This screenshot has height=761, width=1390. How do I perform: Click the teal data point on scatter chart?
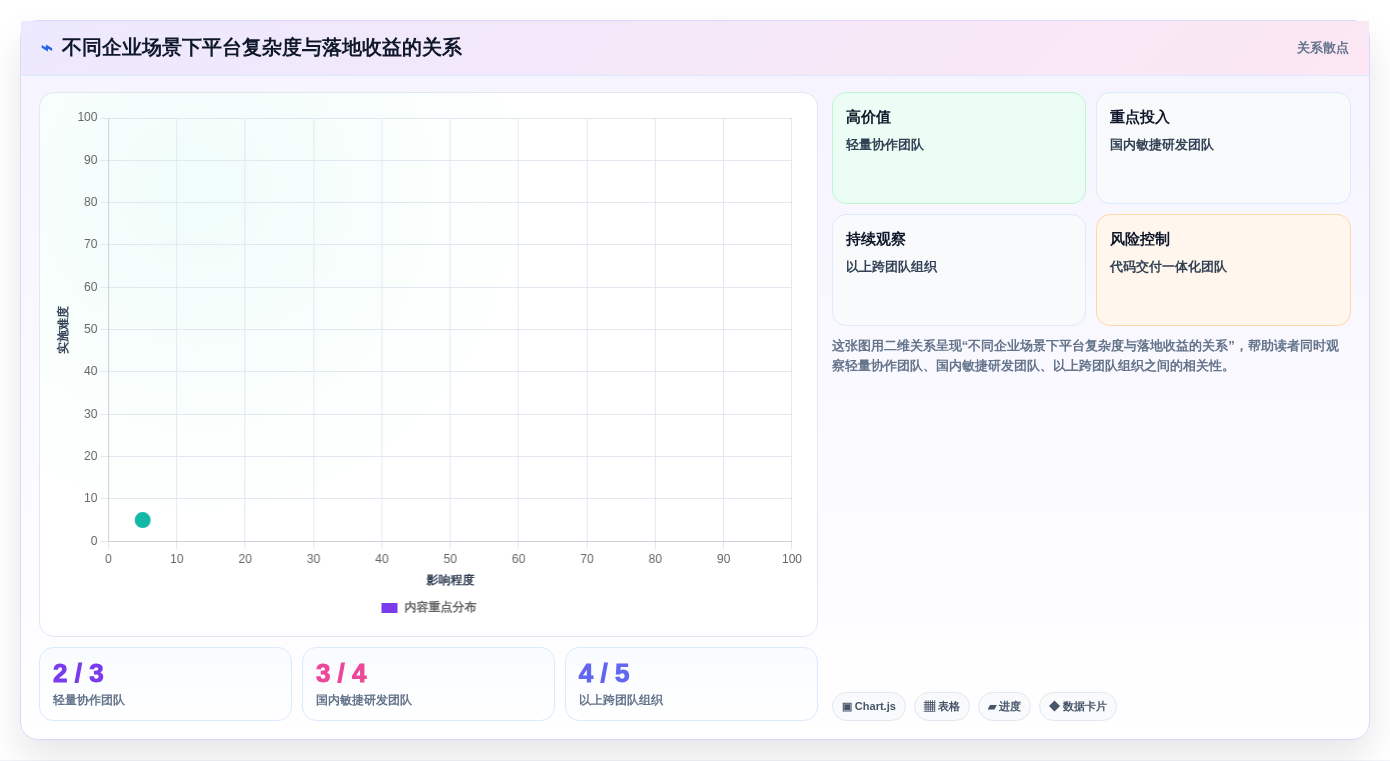point(142,520)
